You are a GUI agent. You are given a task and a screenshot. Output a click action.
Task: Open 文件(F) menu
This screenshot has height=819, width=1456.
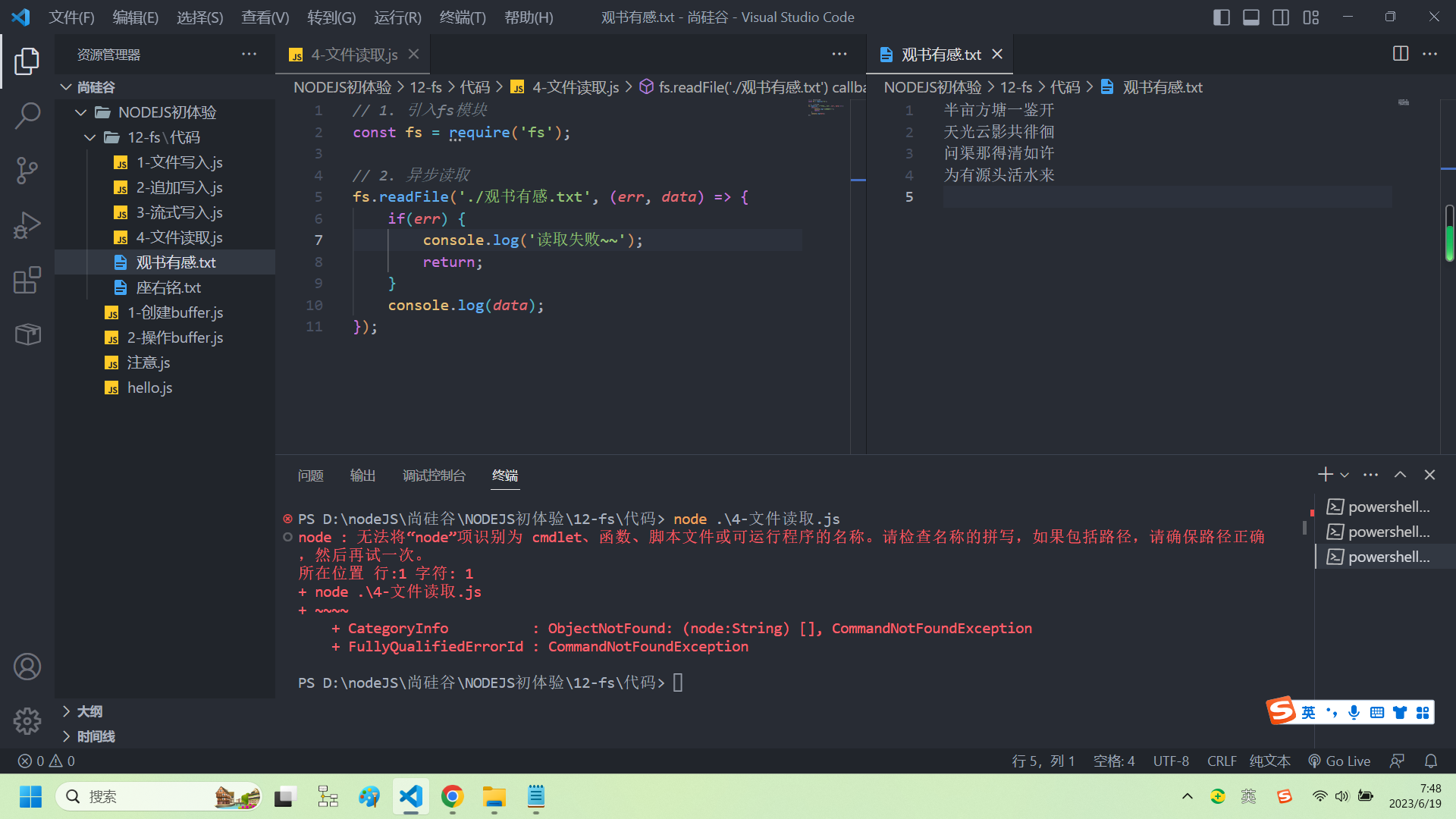click(71, 17)
